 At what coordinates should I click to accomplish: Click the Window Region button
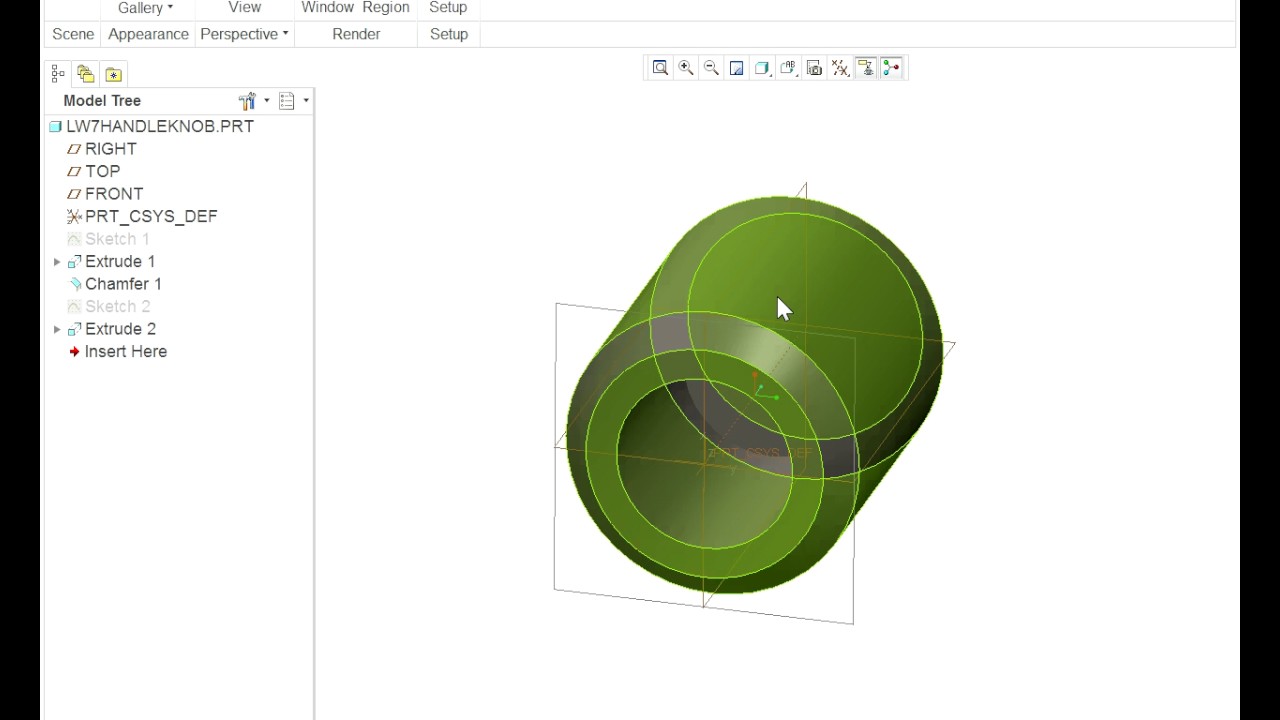356,8
